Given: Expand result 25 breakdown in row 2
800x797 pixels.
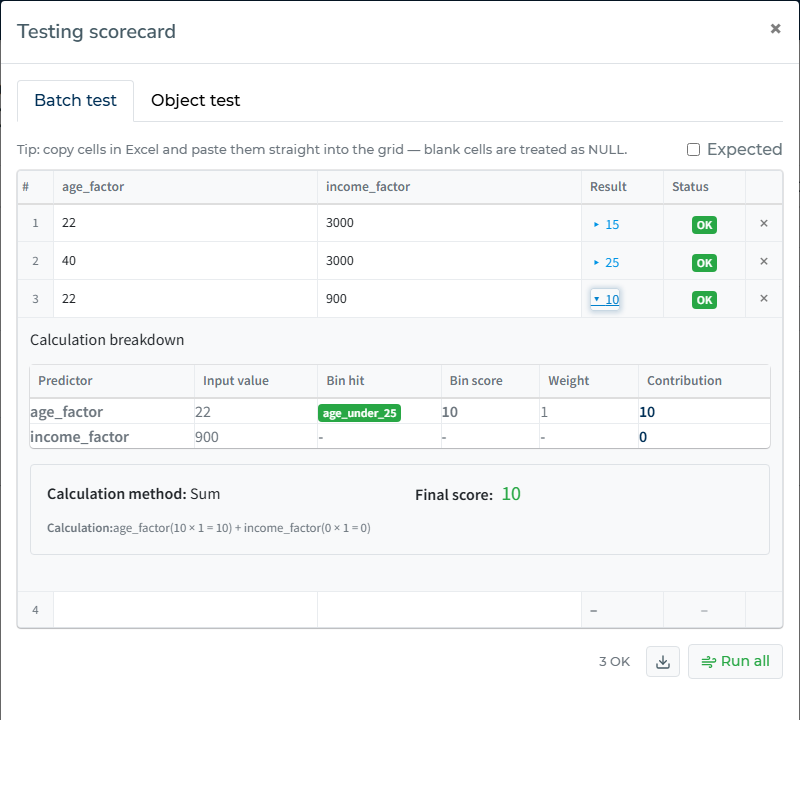Looking at the screenshot, I should 606,262.
